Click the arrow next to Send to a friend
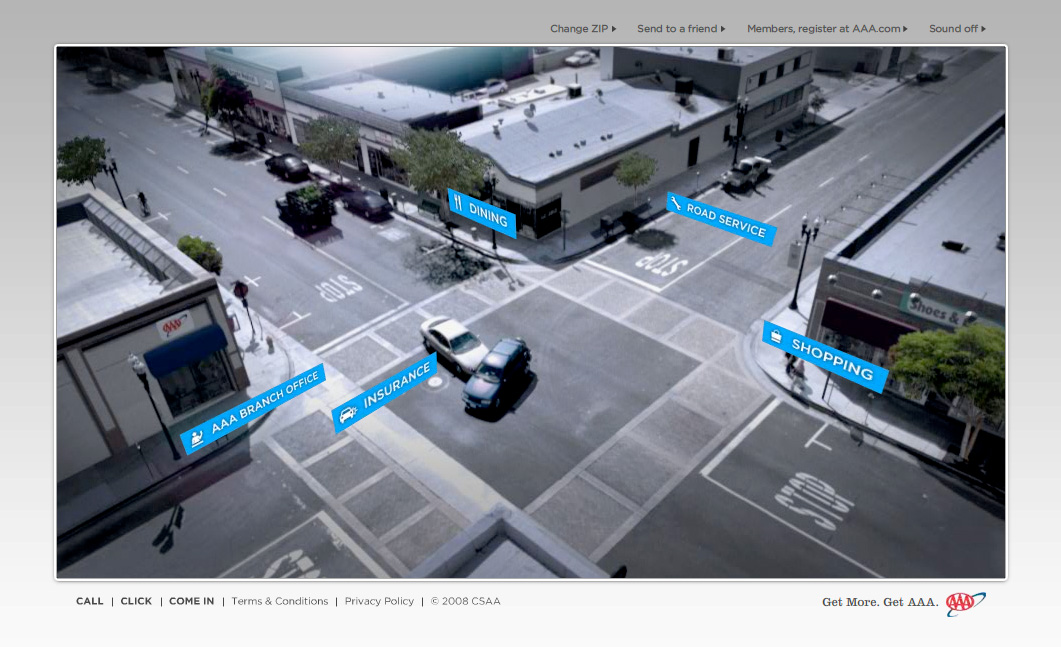This screenshot has width=1061, height=647. [x=723, y=29]
